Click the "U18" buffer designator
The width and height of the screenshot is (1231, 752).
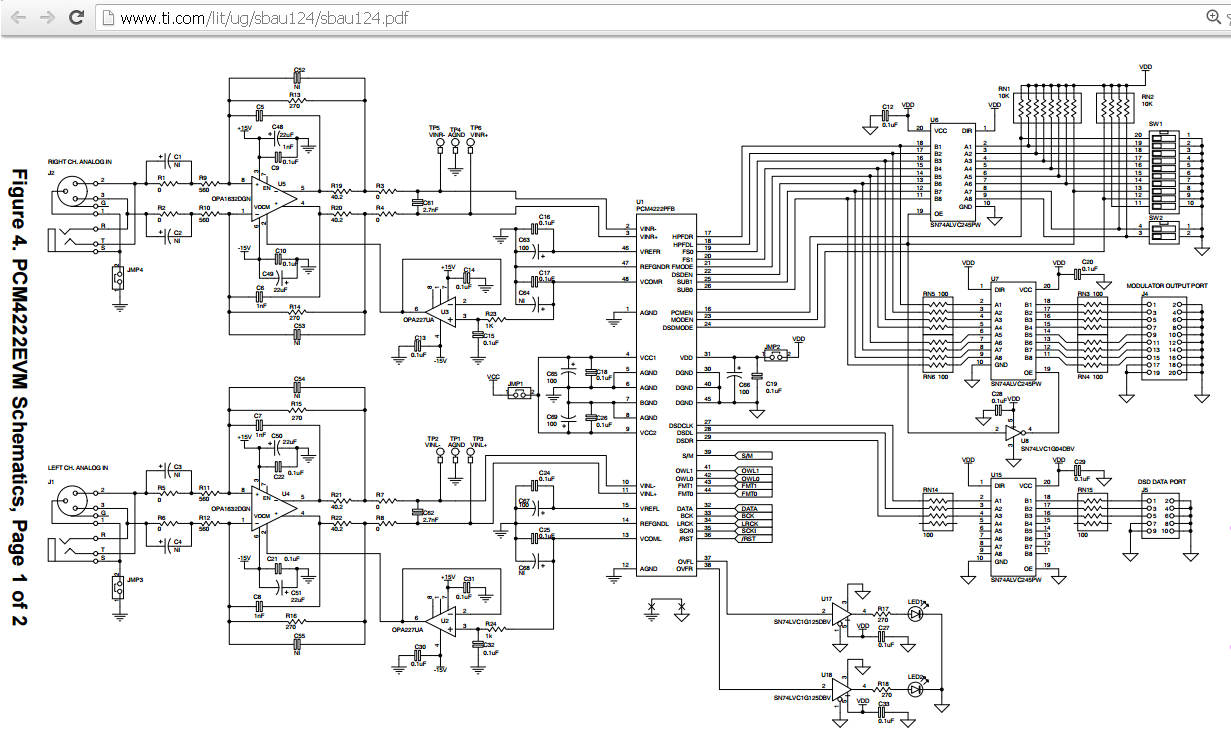click(826, 676)
